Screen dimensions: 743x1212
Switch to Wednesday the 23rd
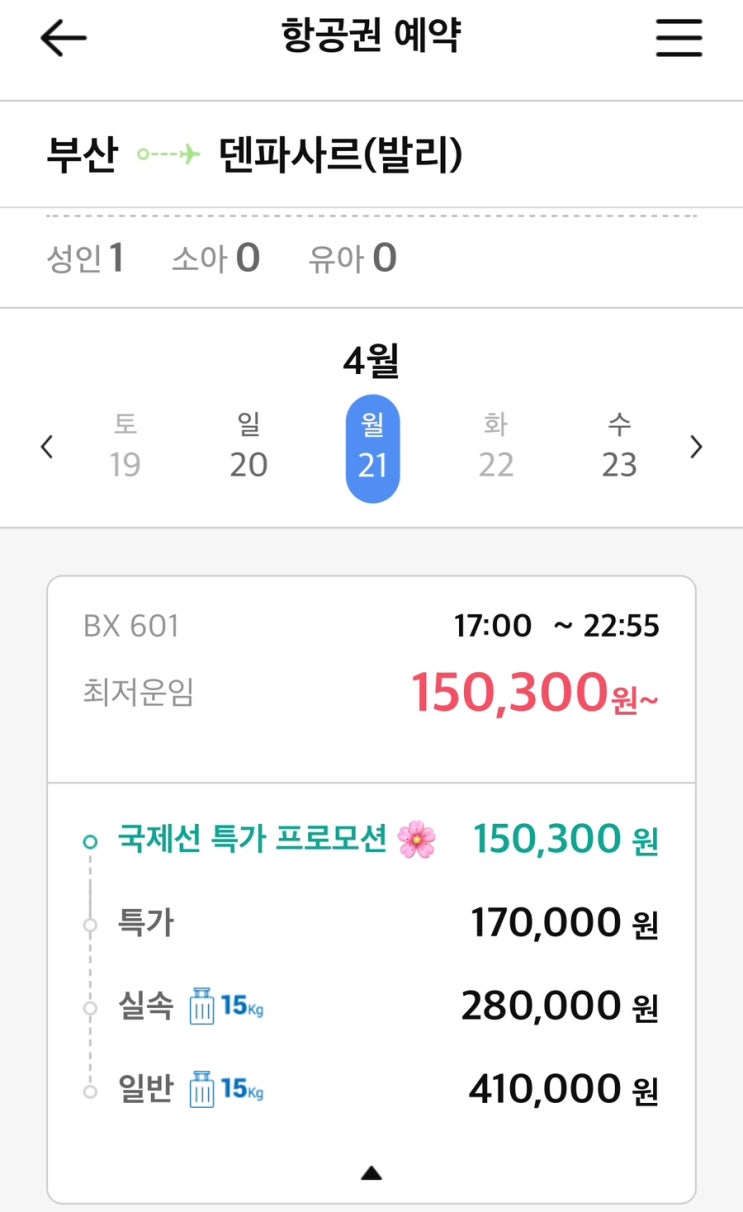point(619,447)
